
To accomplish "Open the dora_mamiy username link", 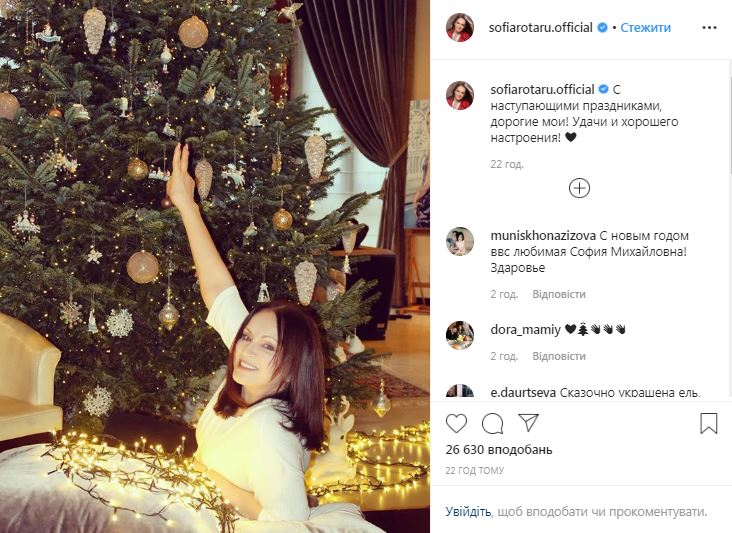I will coord(525,329).
